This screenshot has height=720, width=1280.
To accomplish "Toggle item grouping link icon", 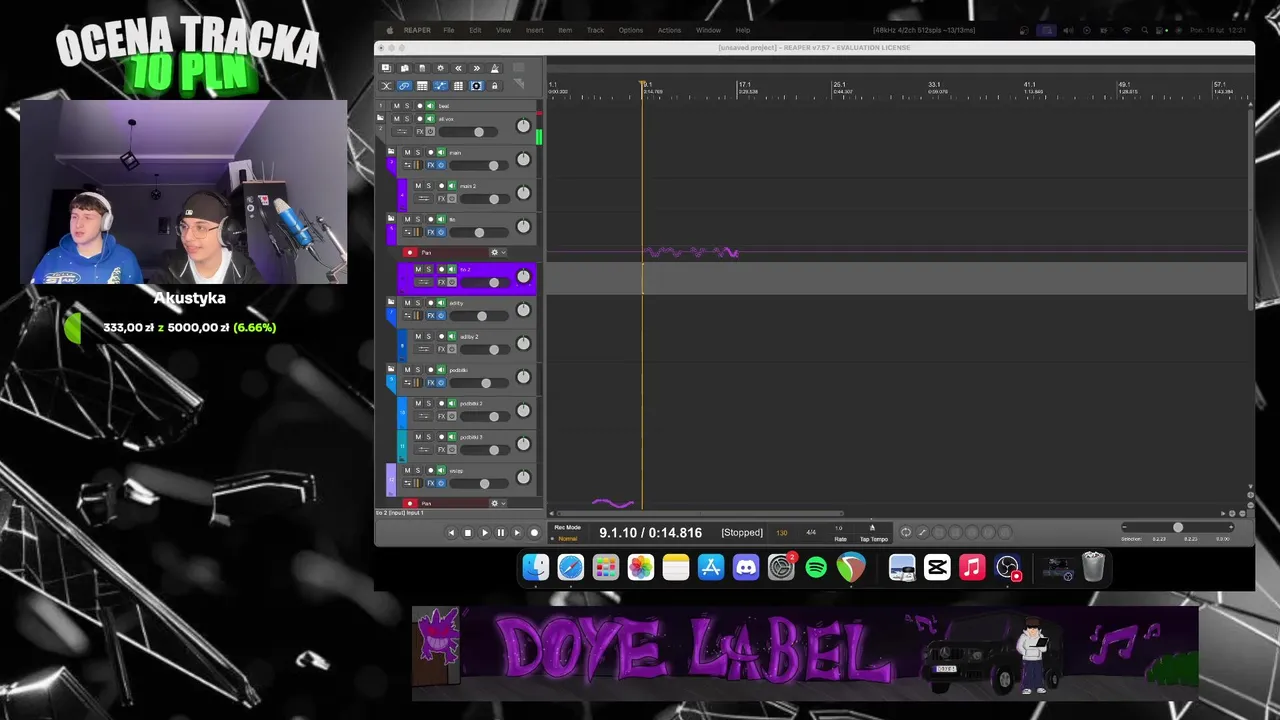I will click(x=404, y=86).
